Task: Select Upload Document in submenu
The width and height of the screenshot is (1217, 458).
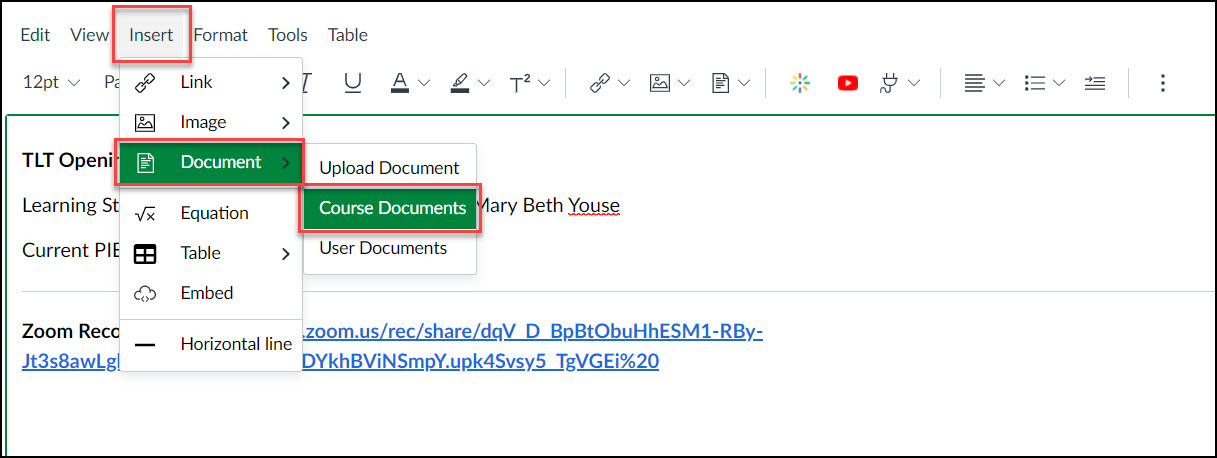Action: (x=390, y=168)
